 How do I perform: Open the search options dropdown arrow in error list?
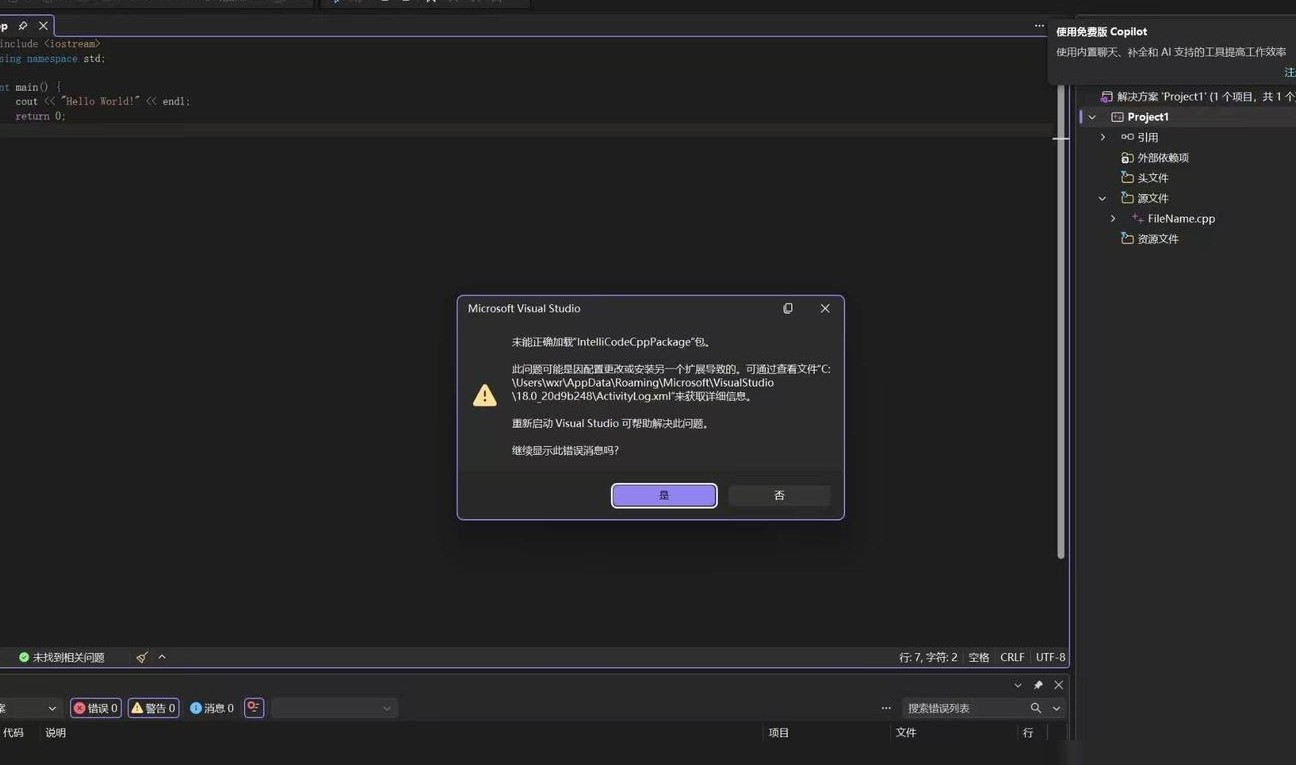pyautogui.click(x=1056, y=708)
